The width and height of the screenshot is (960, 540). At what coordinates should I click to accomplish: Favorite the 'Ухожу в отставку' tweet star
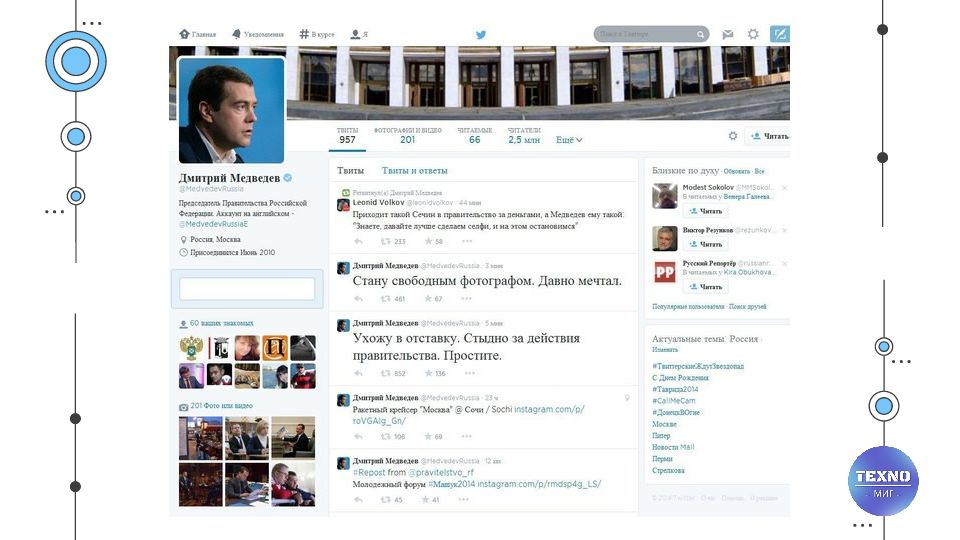click(429, 373)
